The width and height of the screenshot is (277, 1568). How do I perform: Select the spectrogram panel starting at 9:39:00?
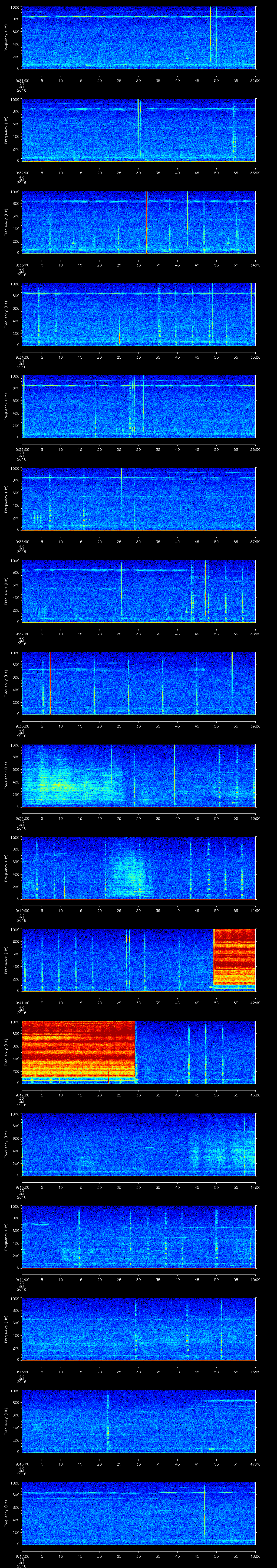[138, 775]
